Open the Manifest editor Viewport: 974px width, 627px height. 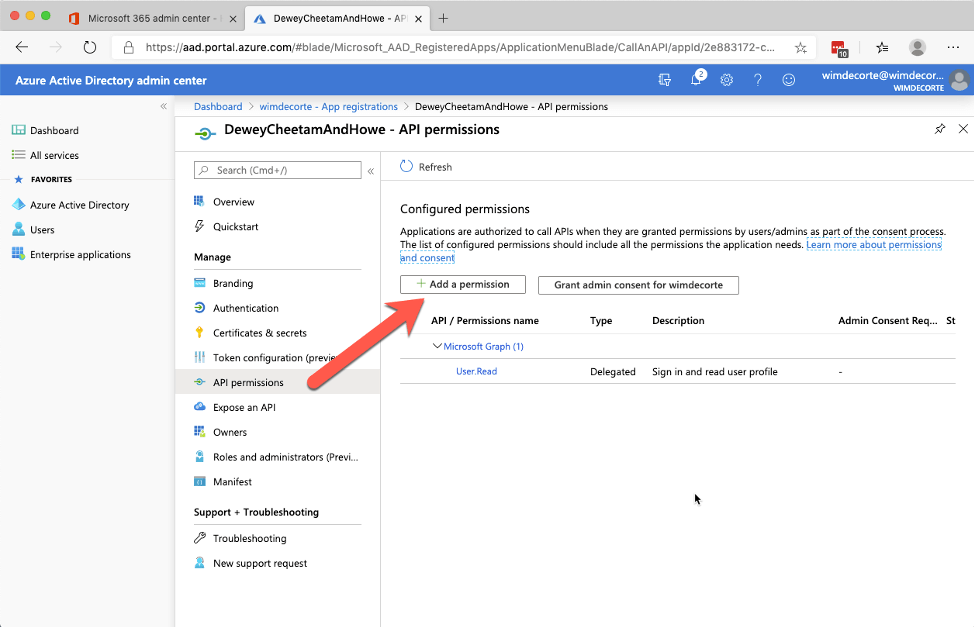pyautogui.click(x=232, y=482)
